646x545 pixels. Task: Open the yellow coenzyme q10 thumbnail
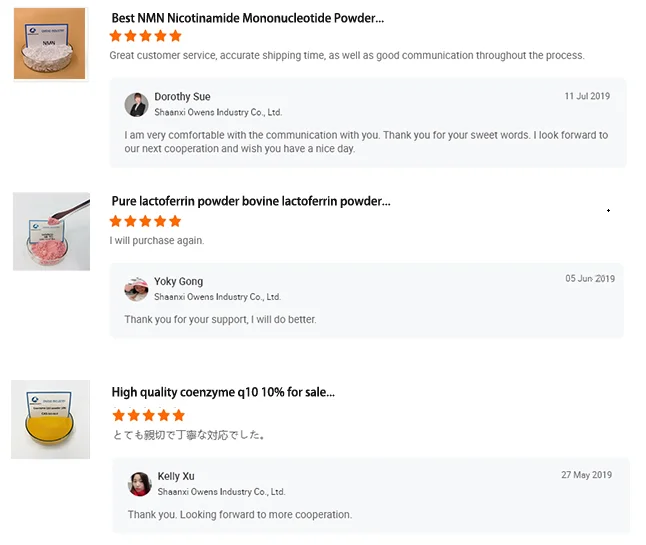click(50, 418)
